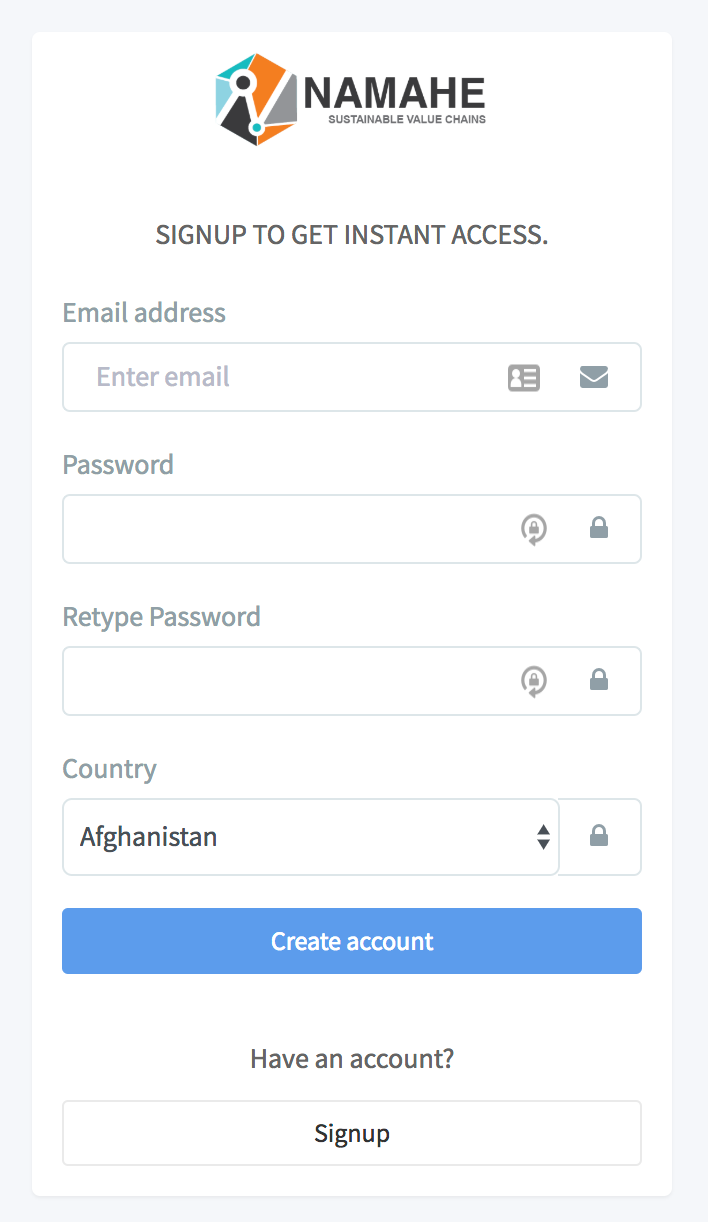Image resolution: width=708 pixels, height=1222 pixels.
Task: Click the Country label
Action: (110, 769)
